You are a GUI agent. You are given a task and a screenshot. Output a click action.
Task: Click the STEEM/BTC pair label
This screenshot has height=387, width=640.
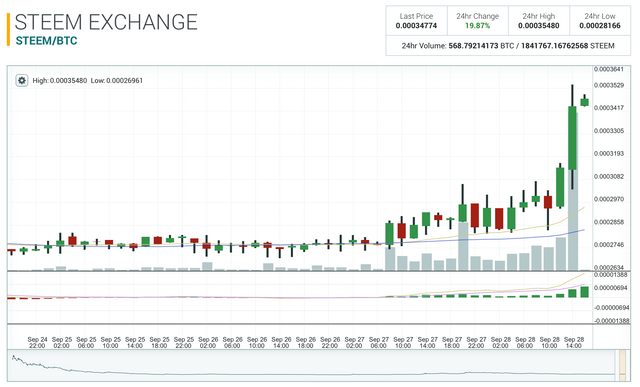coord(46,41)
